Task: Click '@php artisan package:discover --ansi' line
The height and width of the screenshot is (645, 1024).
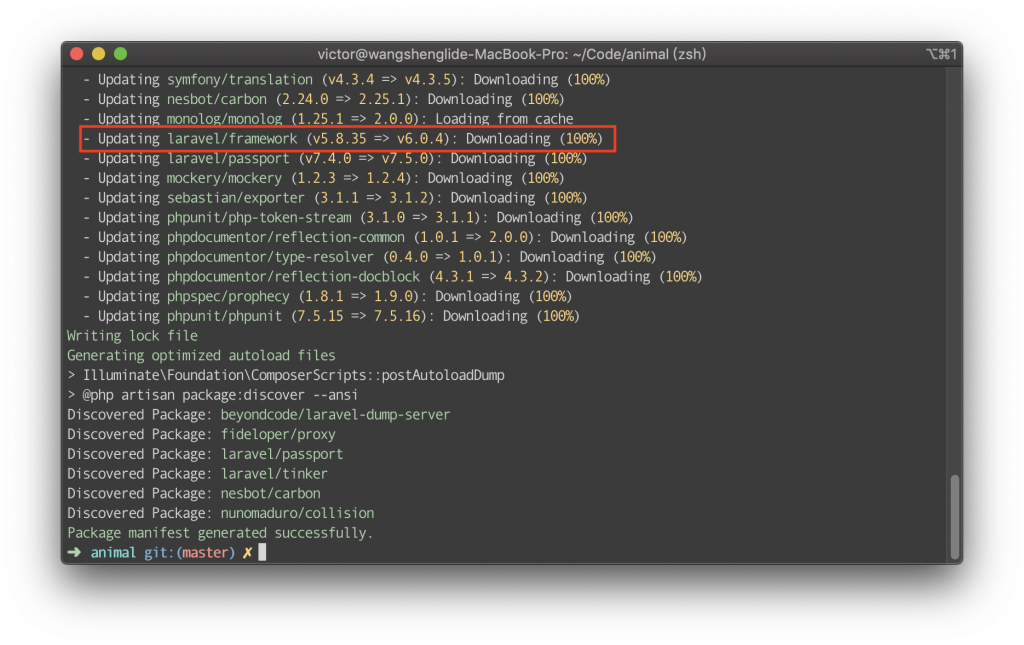Action: coord(212,395)
